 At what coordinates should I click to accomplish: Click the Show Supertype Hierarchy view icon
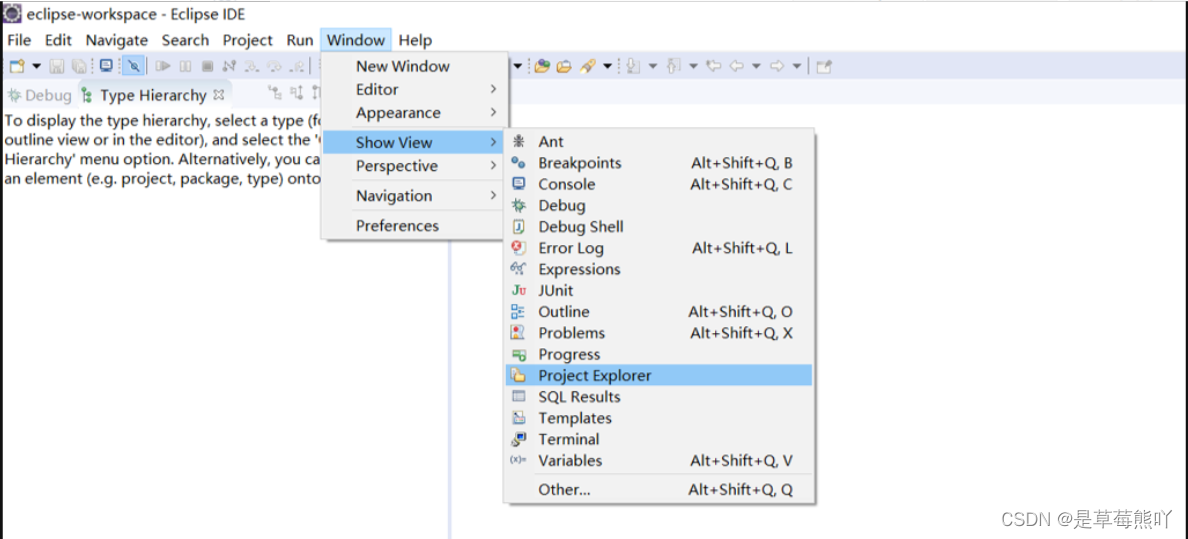(297, 94)
